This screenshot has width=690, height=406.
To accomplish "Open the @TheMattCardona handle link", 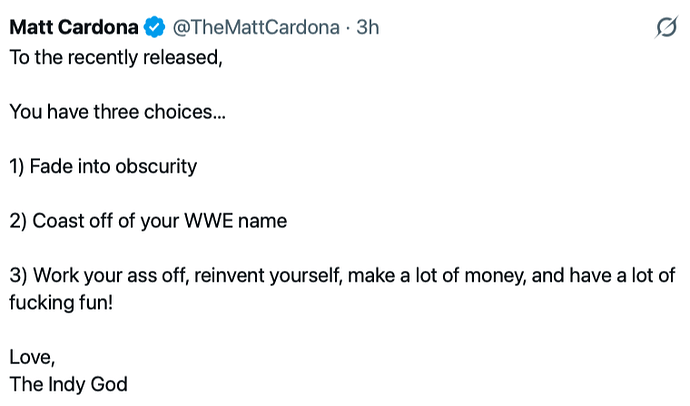I will (x=256, y=27).
